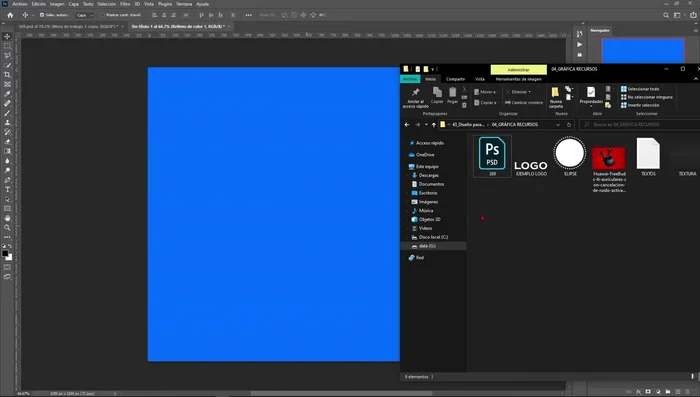Select the Rectangular Marquee tool
This screenshot has width=700, height=397.
click(7, 46)
